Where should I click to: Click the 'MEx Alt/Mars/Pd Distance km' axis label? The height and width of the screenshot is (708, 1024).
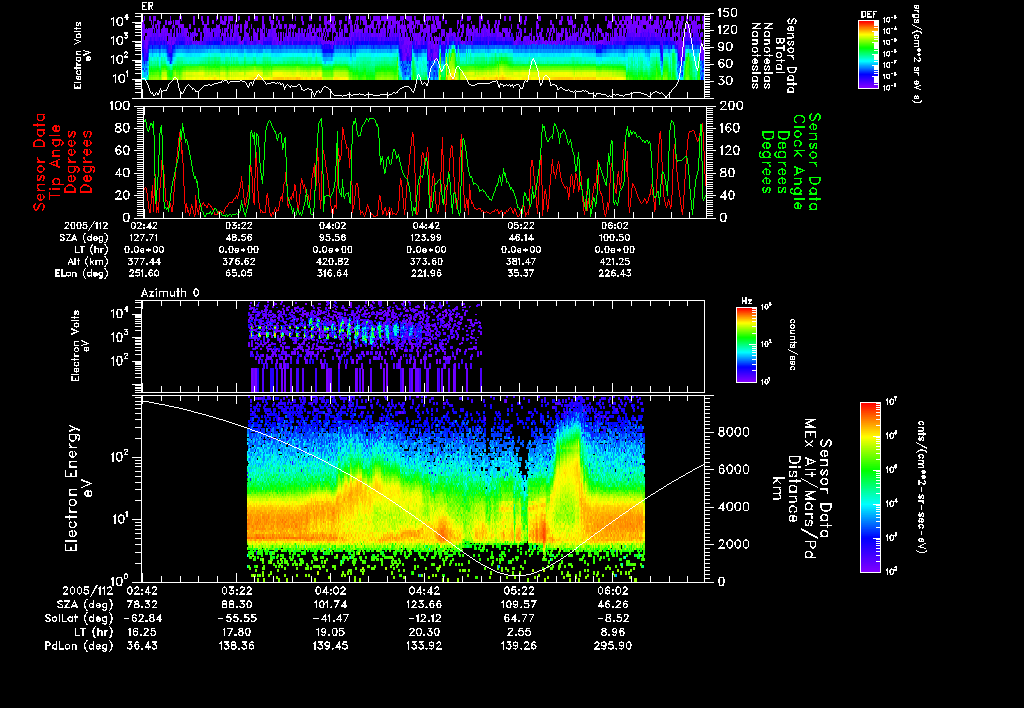point(801,489)
